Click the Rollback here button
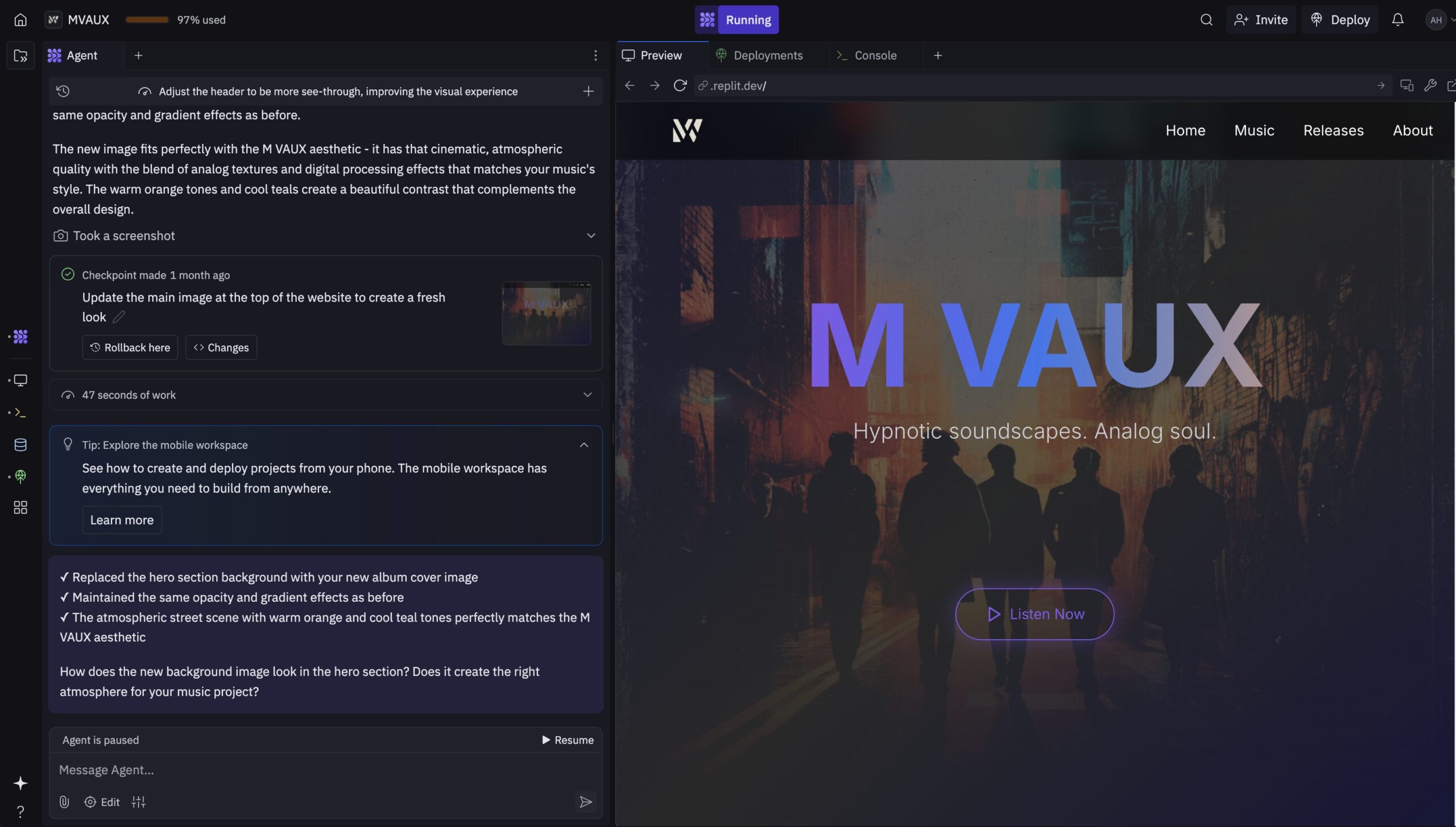The image size is (1456, 827). [130, 347]
